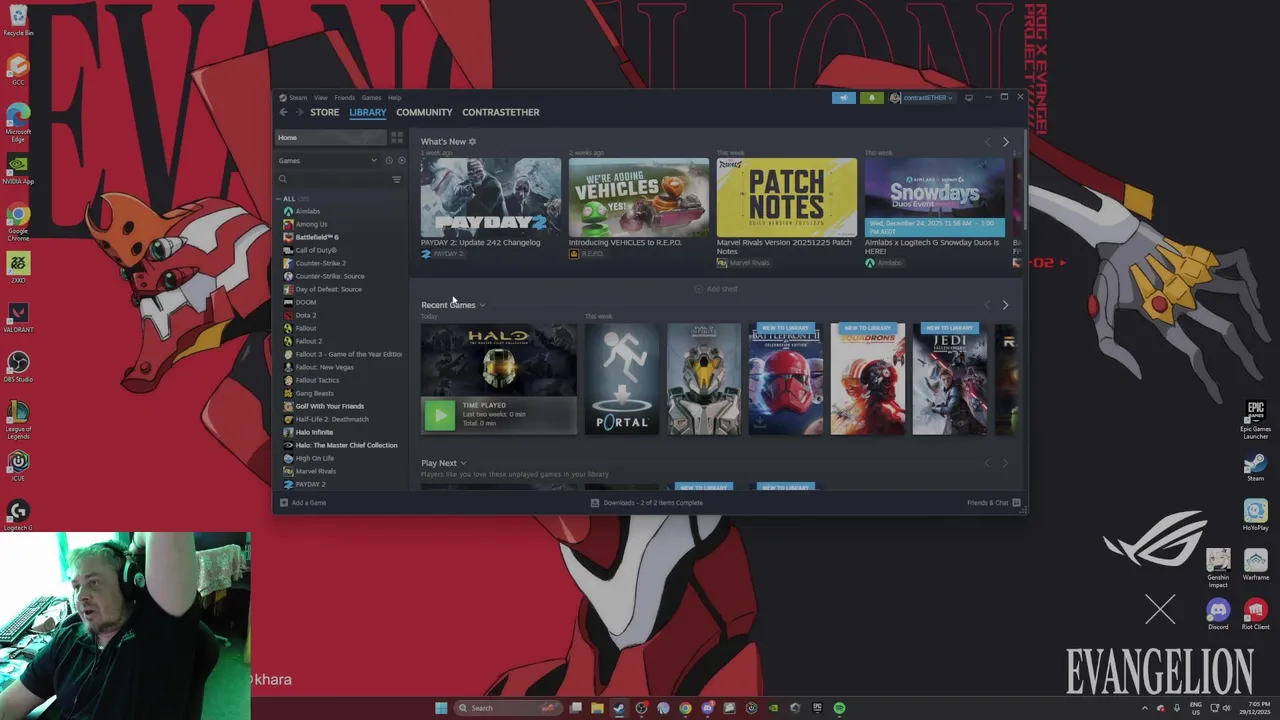
Task: Open What's New settings gear
Action: (x=473, y=142)
